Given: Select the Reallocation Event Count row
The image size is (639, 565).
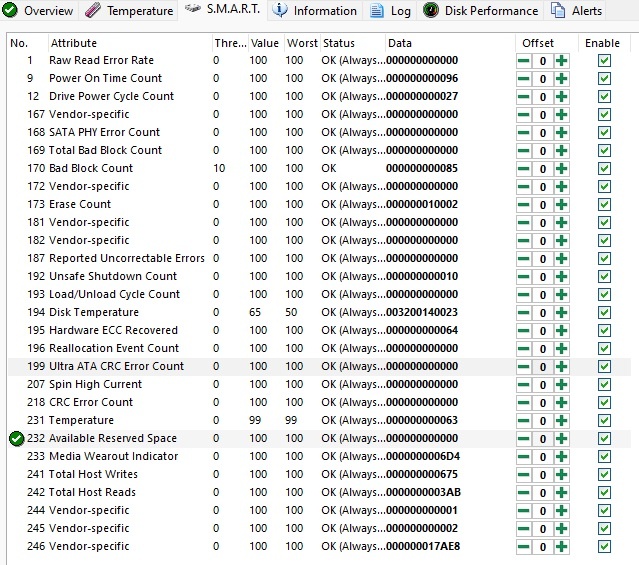Looking at the screenshot, I should point(114,349).
